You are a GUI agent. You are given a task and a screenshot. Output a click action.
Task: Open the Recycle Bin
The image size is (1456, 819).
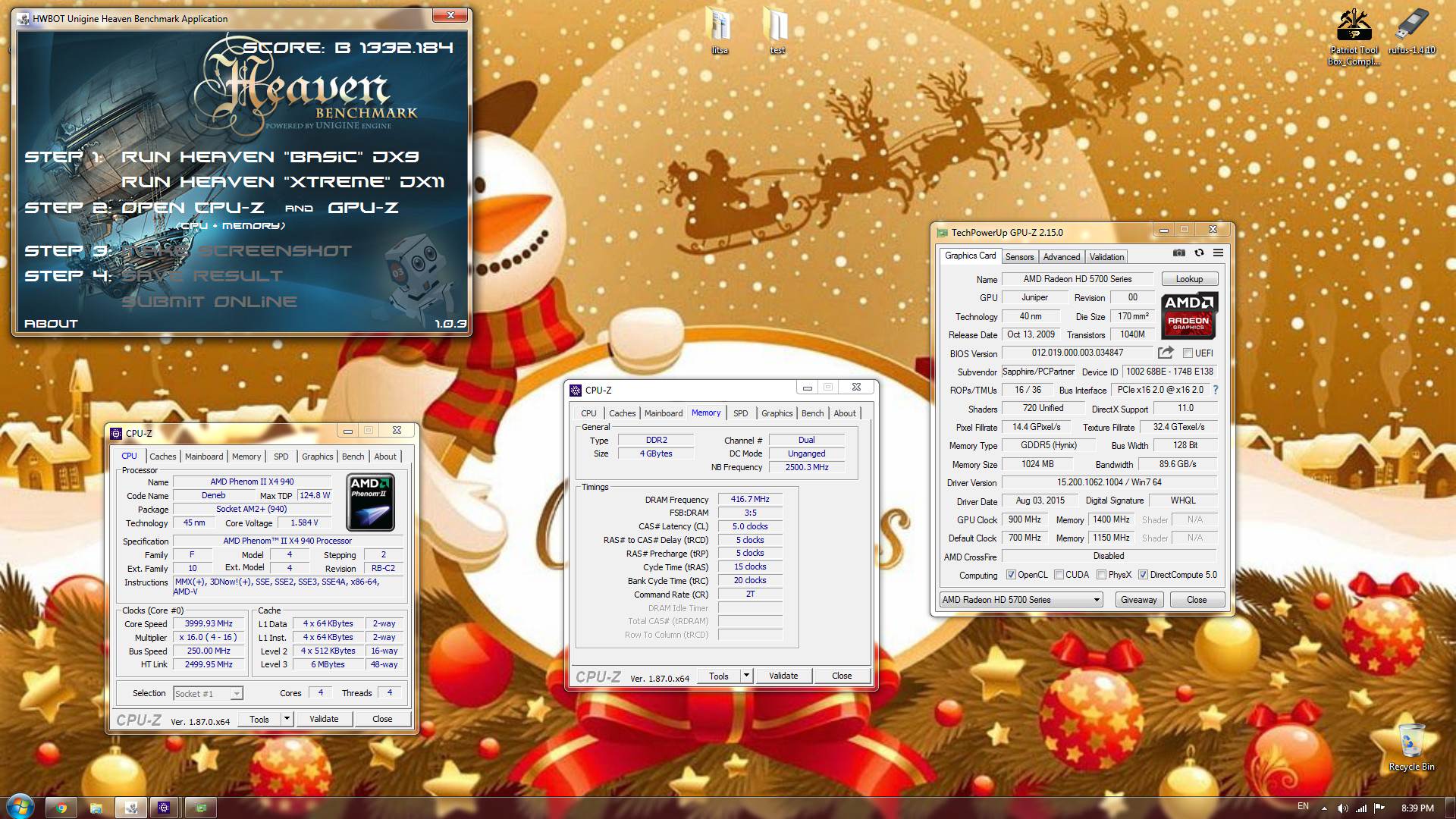(1411, 747)
